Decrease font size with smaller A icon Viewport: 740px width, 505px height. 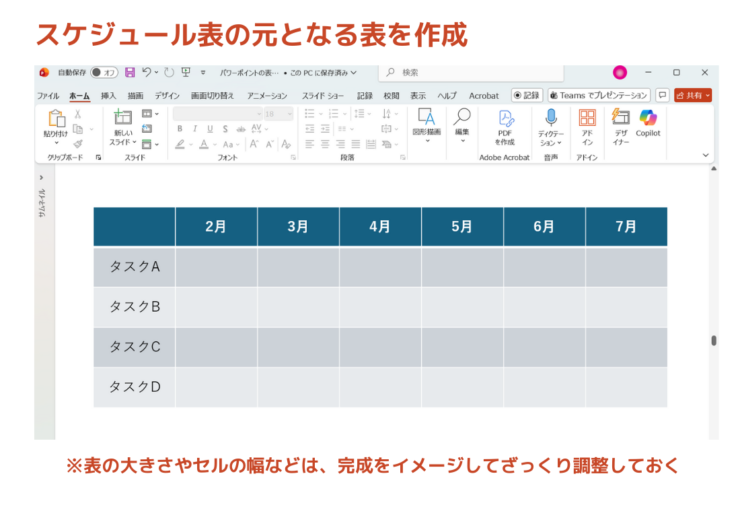269,144
